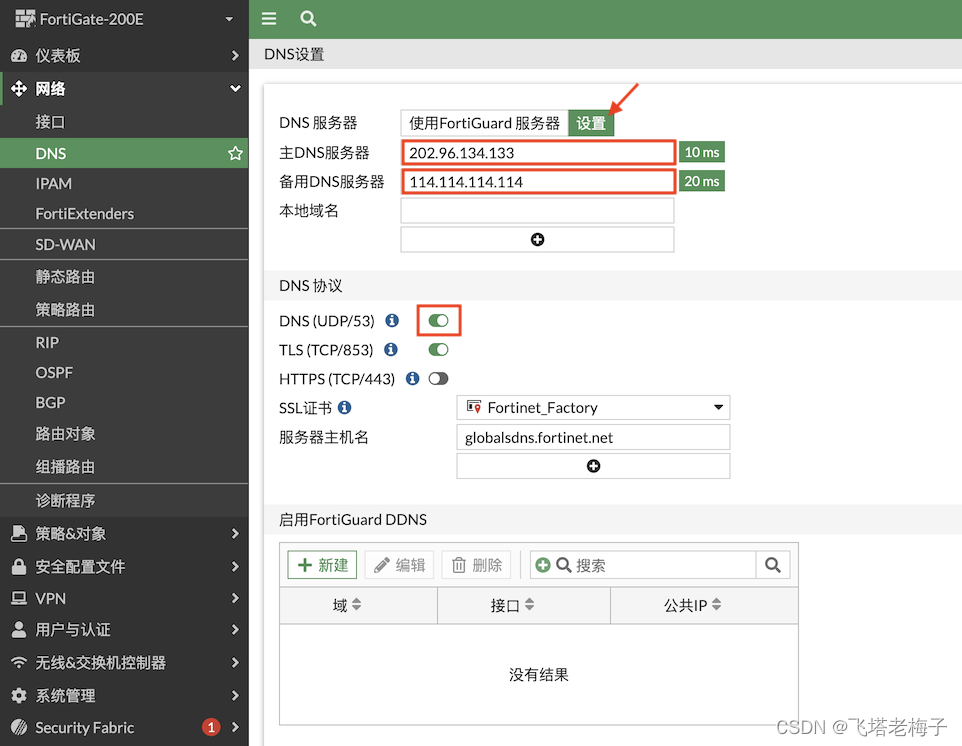
Task: Sort the 接口 column
Action: click(529, 604)
